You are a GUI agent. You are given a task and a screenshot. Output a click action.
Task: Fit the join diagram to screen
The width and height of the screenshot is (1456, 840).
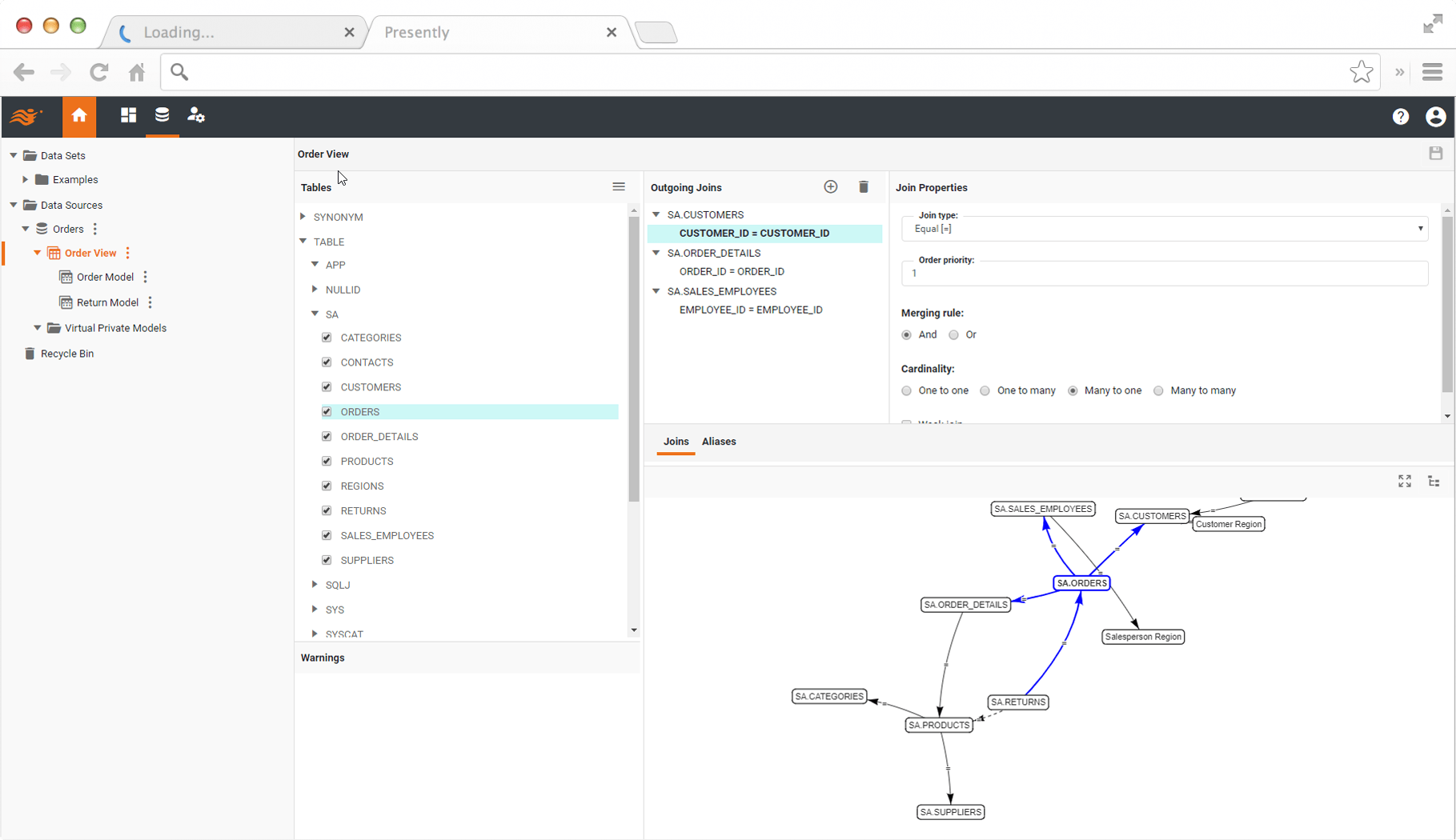[1404, 481]
